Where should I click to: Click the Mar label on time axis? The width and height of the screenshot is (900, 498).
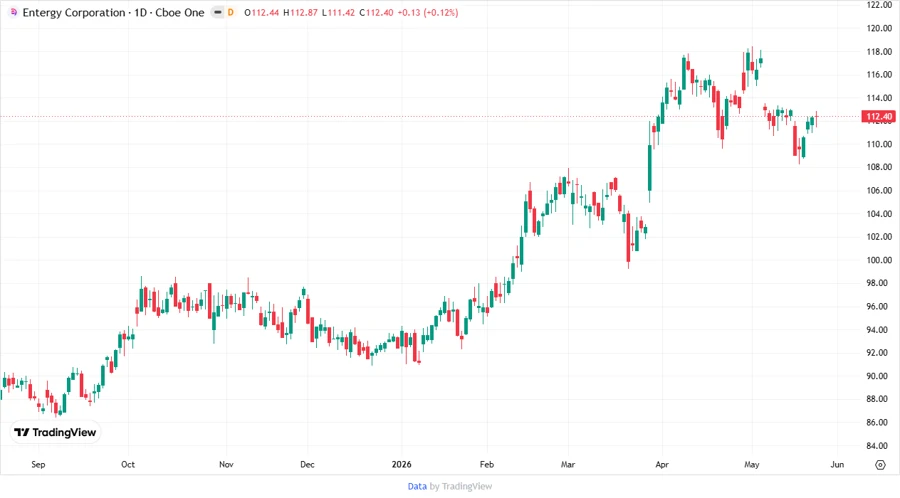[568, 465]
